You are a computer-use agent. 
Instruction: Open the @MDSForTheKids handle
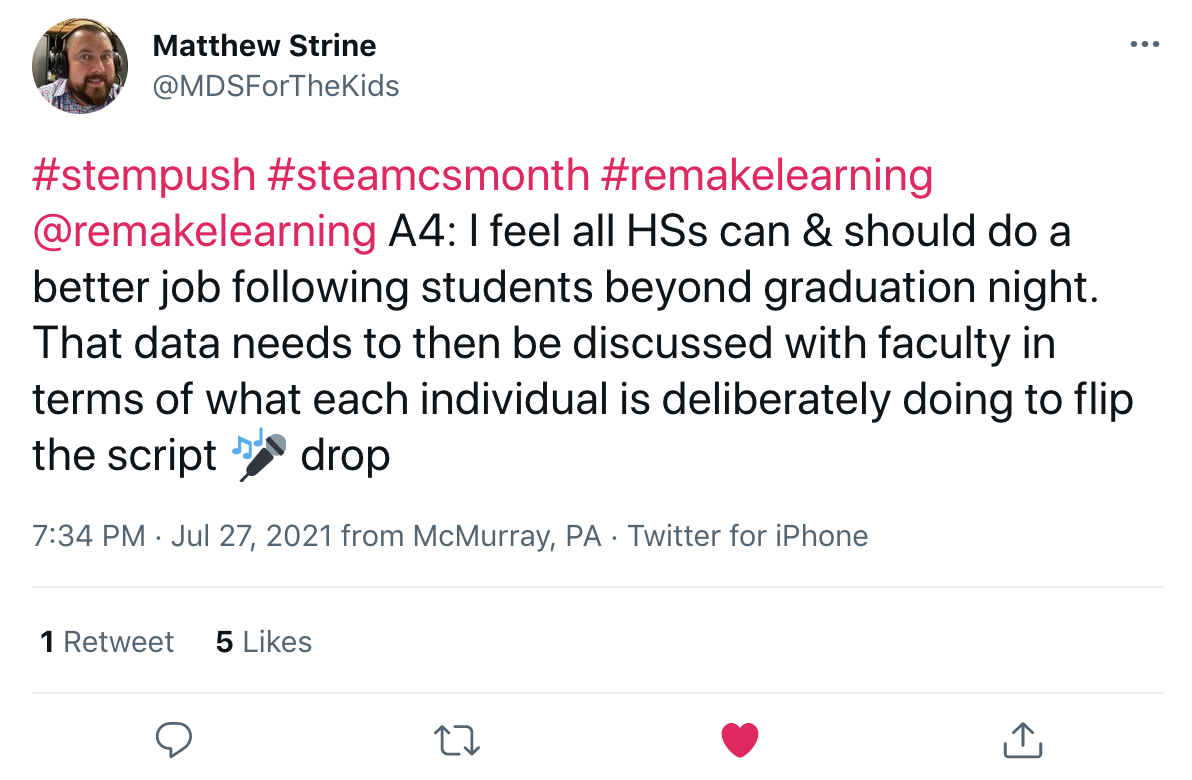pyautogui.click(x=275, y=87)
